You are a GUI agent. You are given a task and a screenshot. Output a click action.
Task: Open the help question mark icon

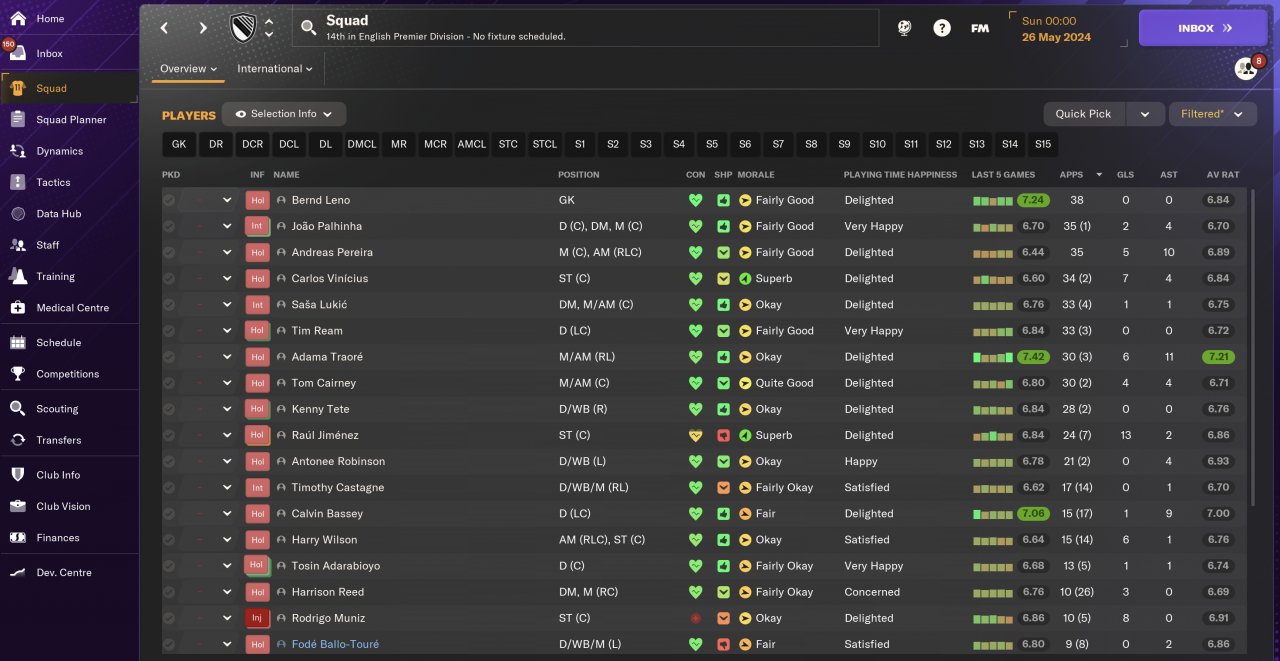click(942, 28)
